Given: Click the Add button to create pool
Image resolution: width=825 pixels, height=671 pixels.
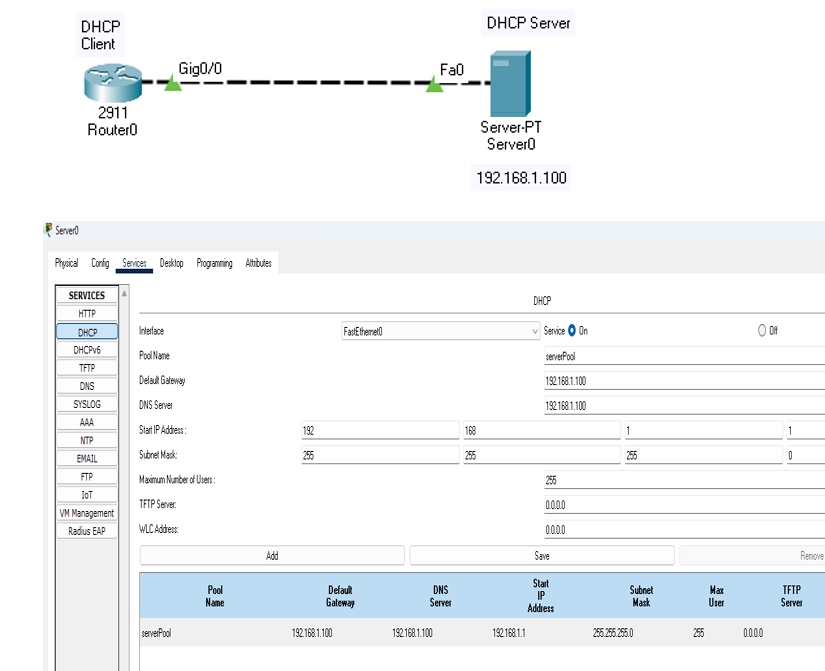Looking at the screenshot, I should click(272, 555).
